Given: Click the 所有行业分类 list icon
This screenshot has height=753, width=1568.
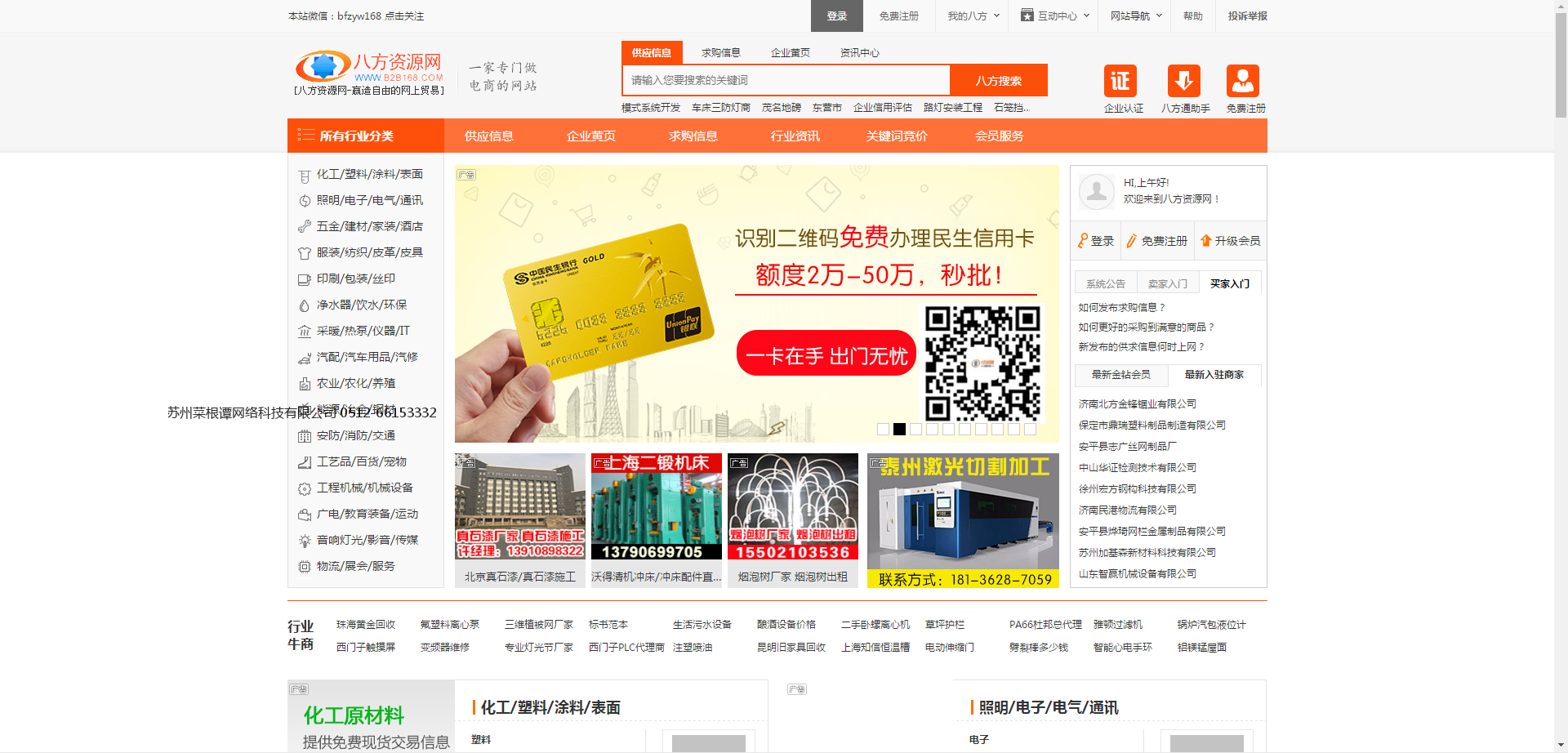Looking at the screenshot, I should [x=306, y=135].
